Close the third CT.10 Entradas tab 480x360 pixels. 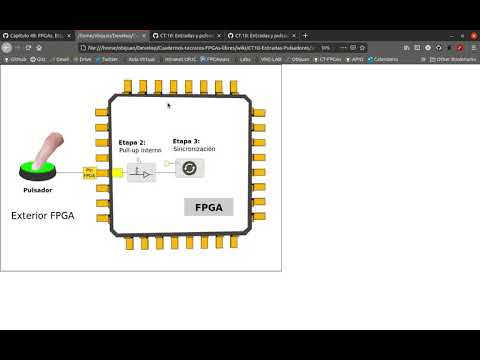[x=219, y=36]
